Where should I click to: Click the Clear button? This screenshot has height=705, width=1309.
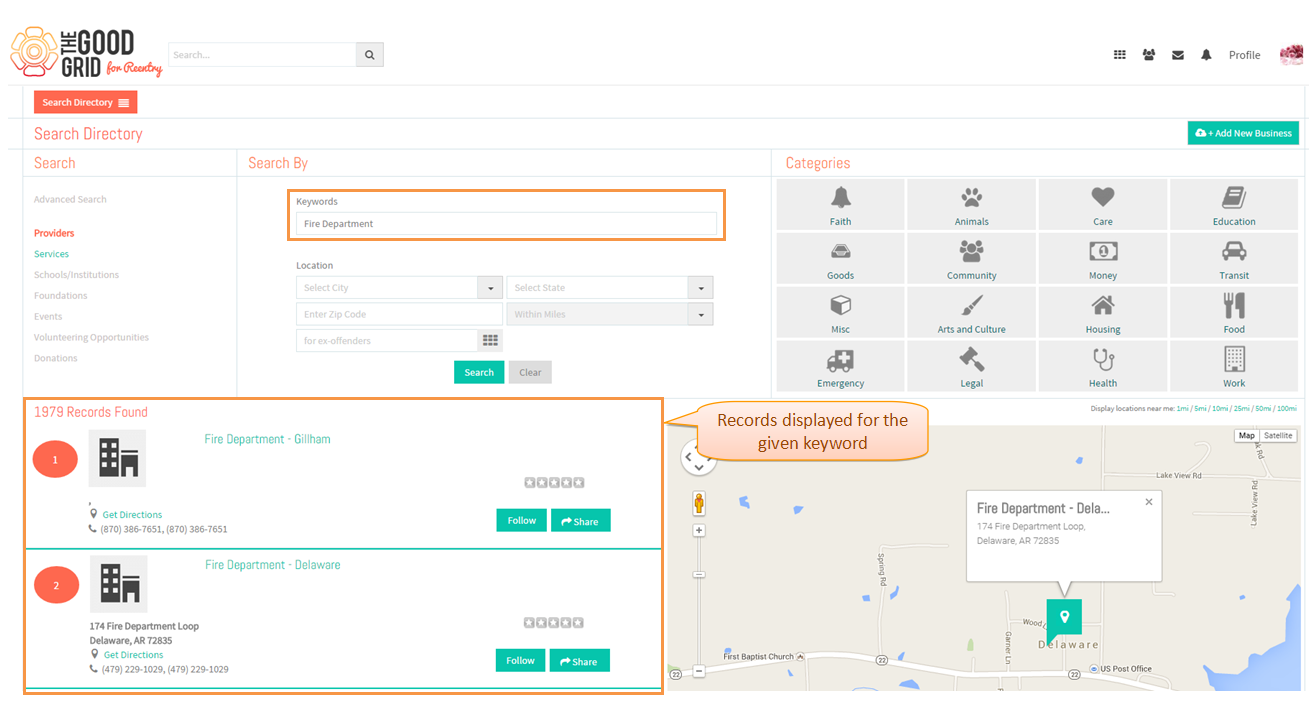[530, 372]
